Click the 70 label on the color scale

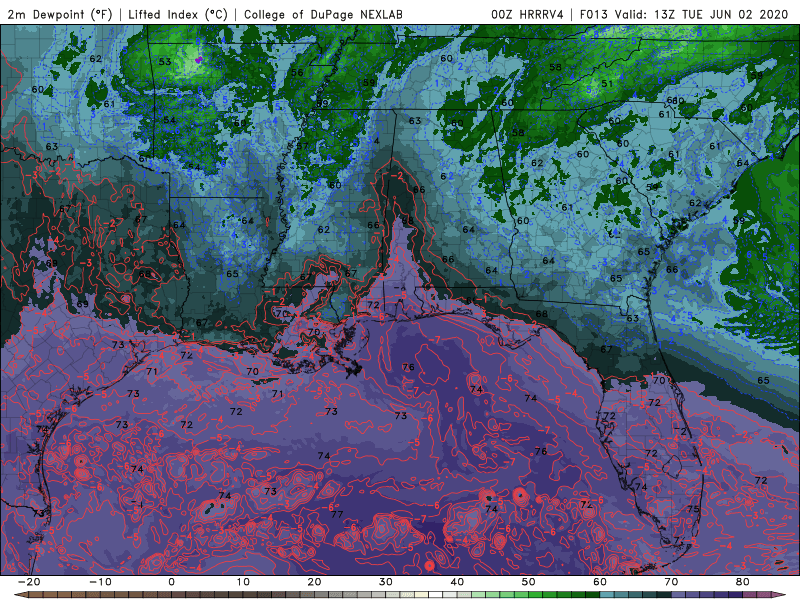pos(671,582)
